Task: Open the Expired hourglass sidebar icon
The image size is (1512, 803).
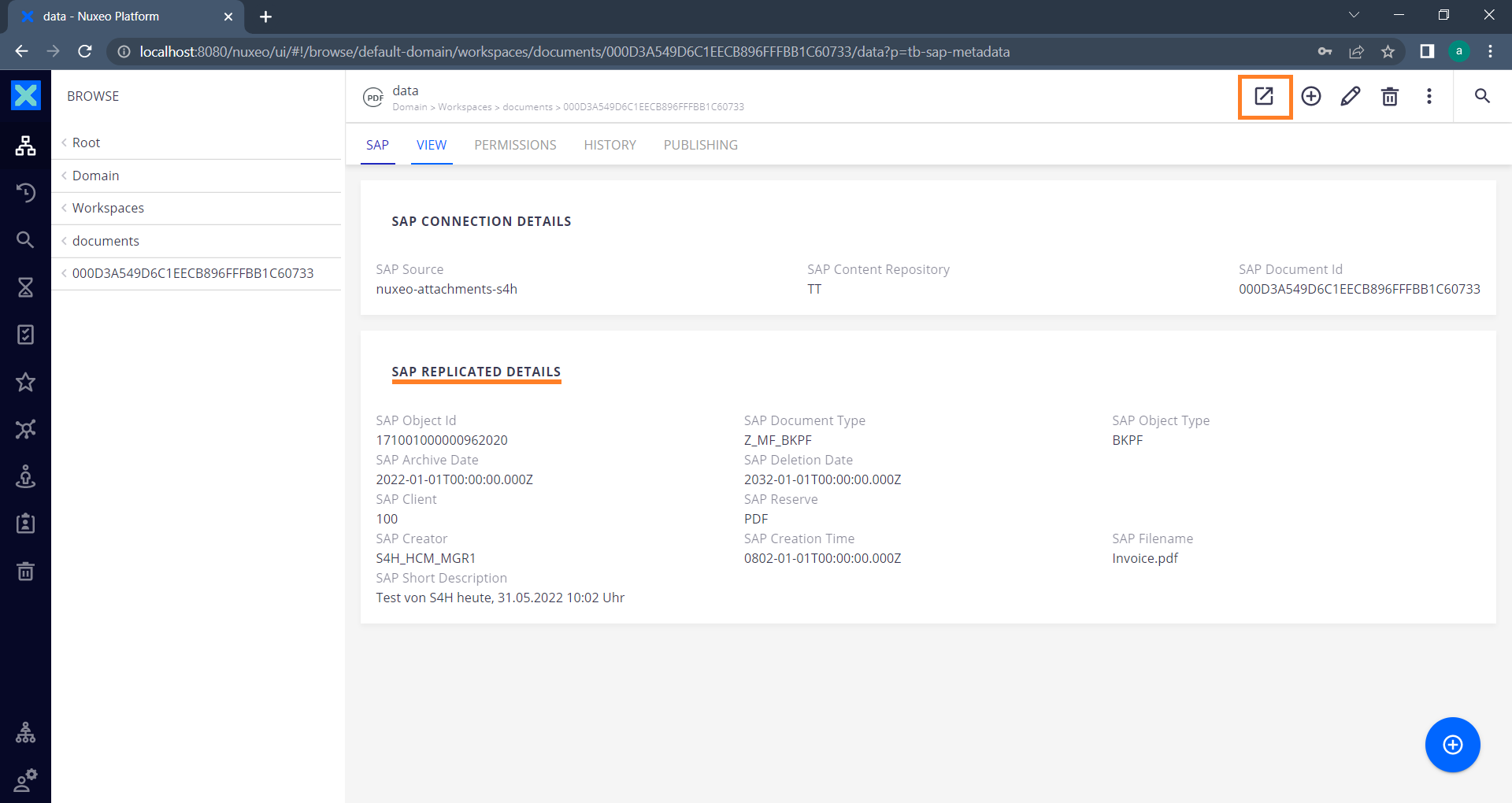Action: (25, 287)
